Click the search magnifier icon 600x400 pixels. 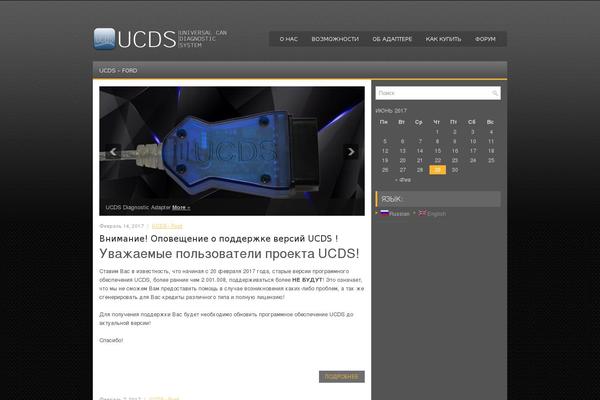(x=494, y=93)
